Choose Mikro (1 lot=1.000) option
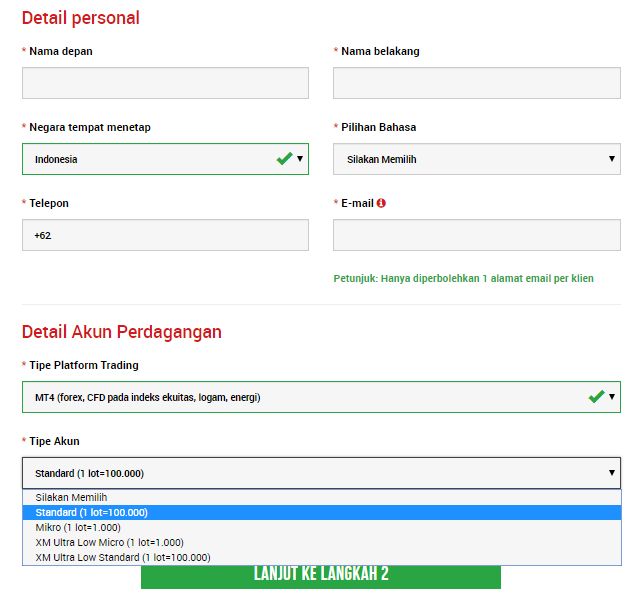The image size is (639, 595). click(322, 527)
